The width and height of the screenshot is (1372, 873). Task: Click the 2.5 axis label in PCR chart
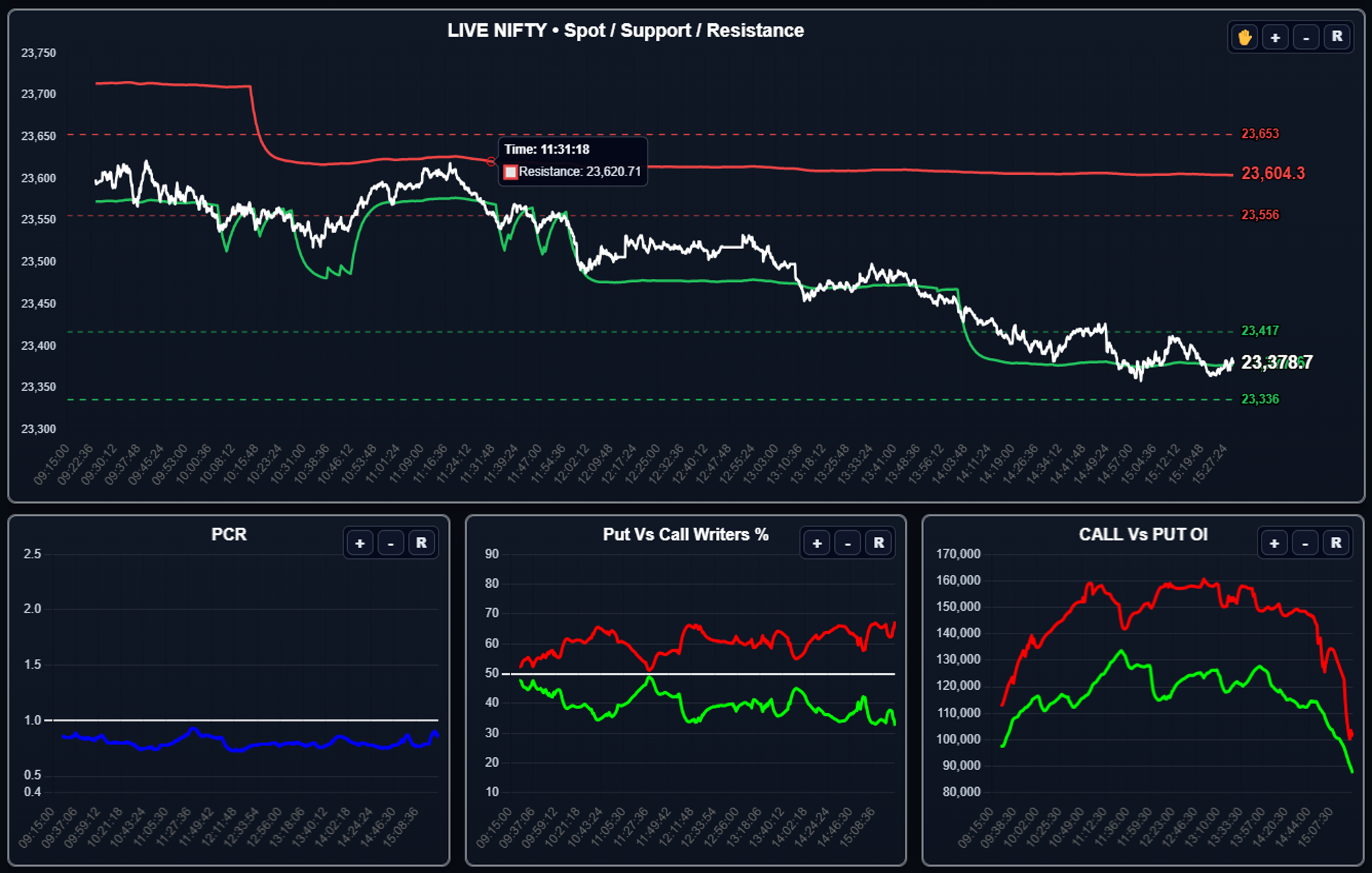(x=32, y=554)
